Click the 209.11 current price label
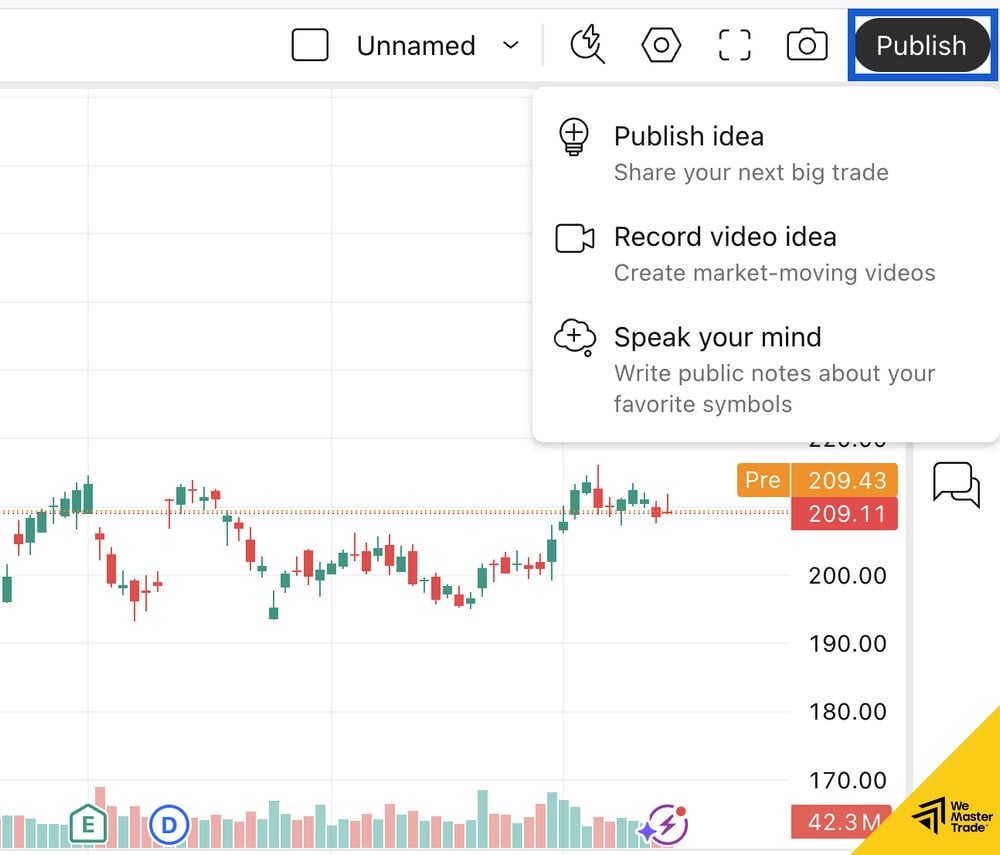1000x855 pixels. tap(845, 514)
